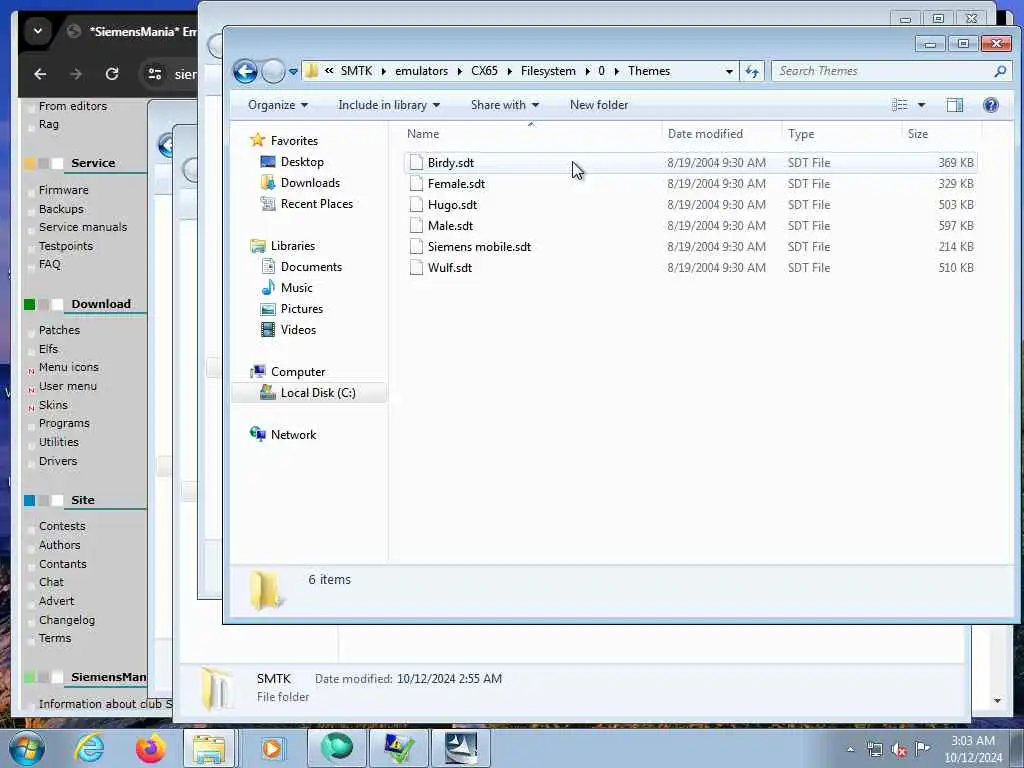Open Downloads in navigation pane
The width and height of the screenshot is (1024, 768).
tap(310, 183)
